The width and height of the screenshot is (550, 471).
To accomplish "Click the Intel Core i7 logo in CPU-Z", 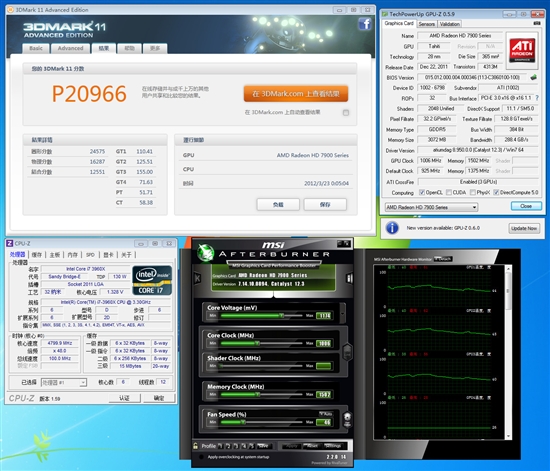I will pos(152,280).
